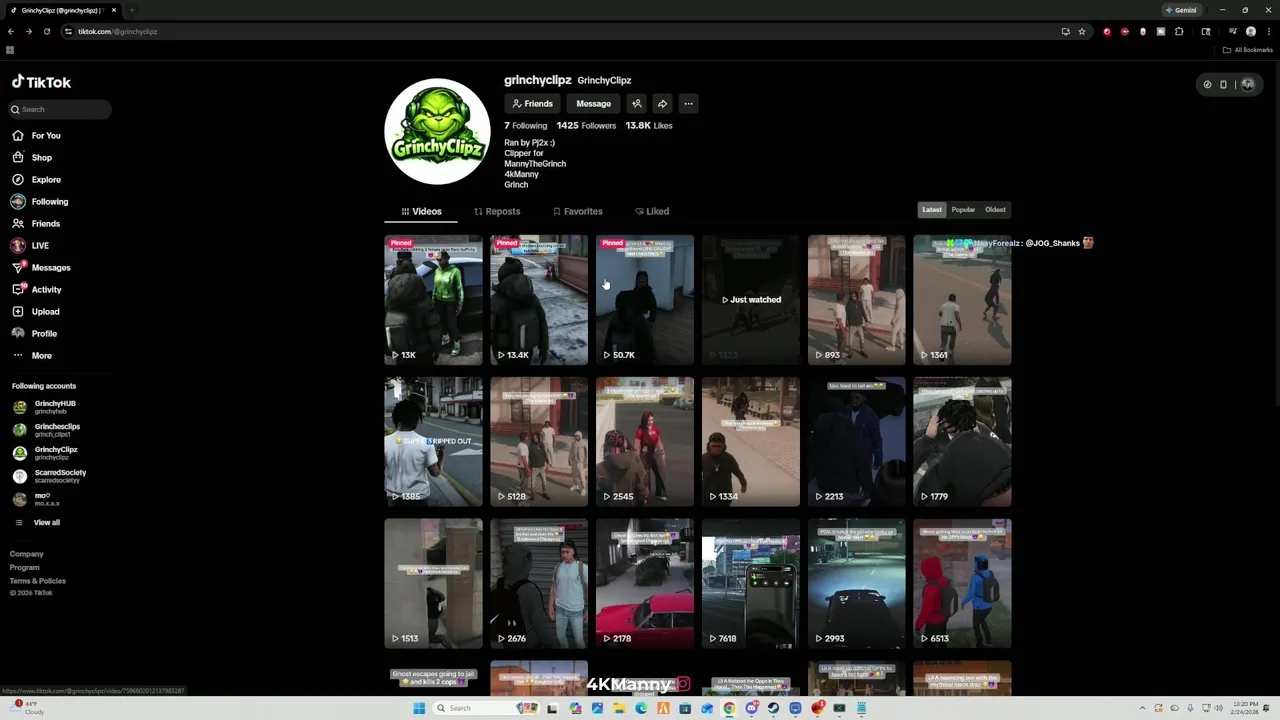Screen dimensions: 1280x720
Task: Open Messages in the sidebar
Action: pyautogui.click(x=42, y=268)
